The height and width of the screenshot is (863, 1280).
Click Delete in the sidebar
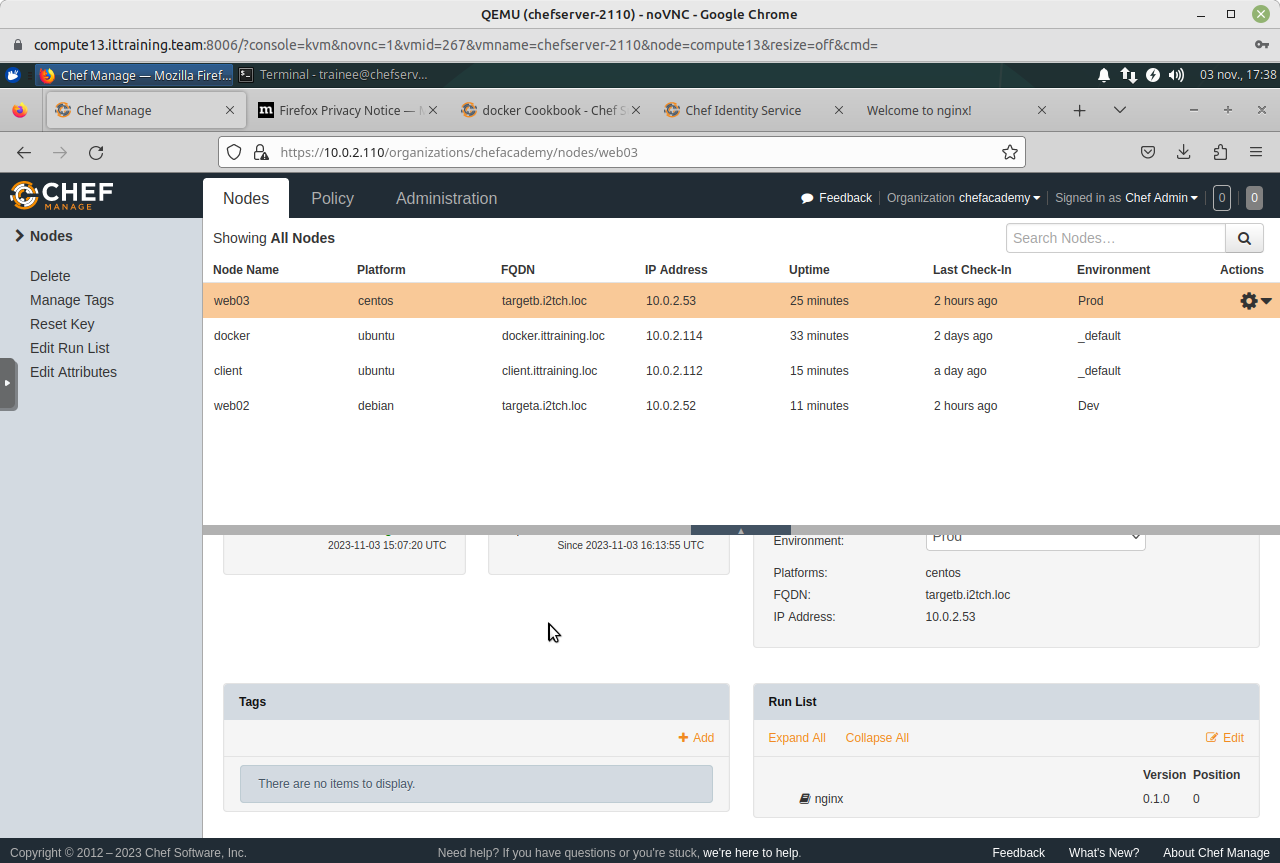(50, 276)
